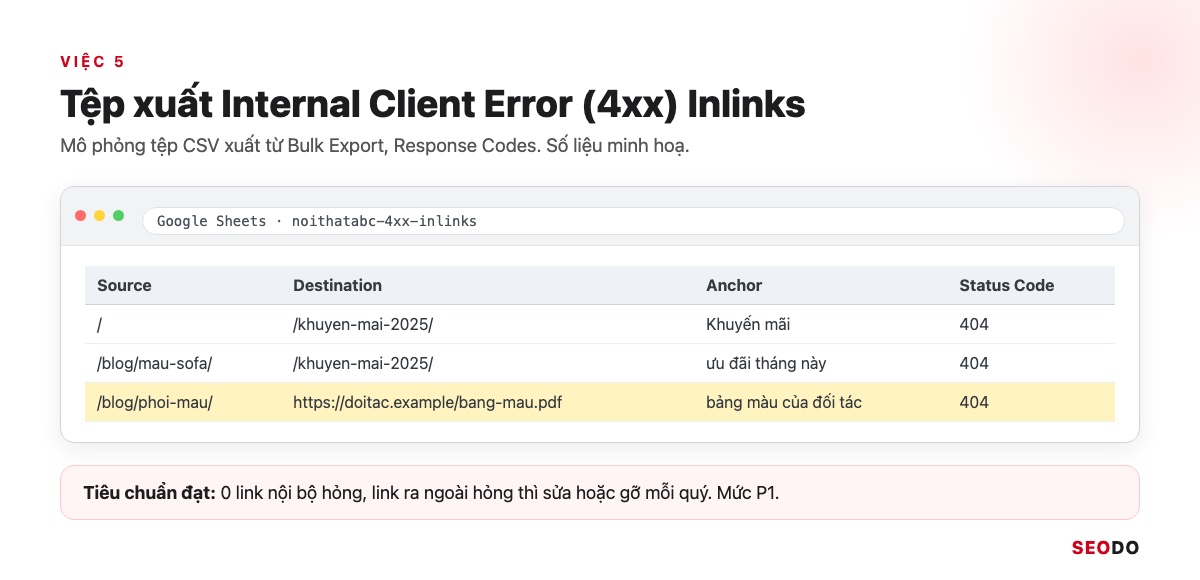Image resolution: width=1200 pixels, height=580 pixels.
Task: Click destination /khuyen-mai-2025/ in the Khuyến mãi row
Action: click(363, 324)
